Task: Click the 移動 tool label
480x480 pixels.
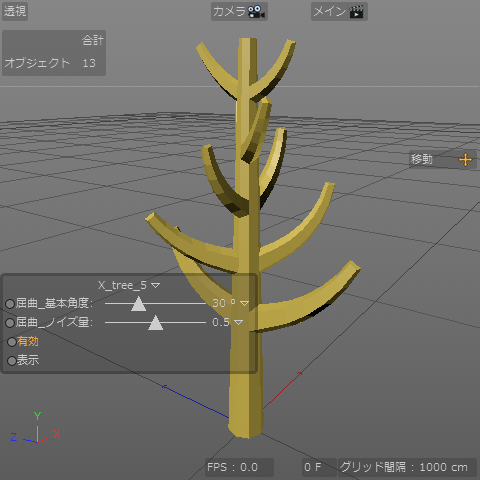Action: point(422,159)
